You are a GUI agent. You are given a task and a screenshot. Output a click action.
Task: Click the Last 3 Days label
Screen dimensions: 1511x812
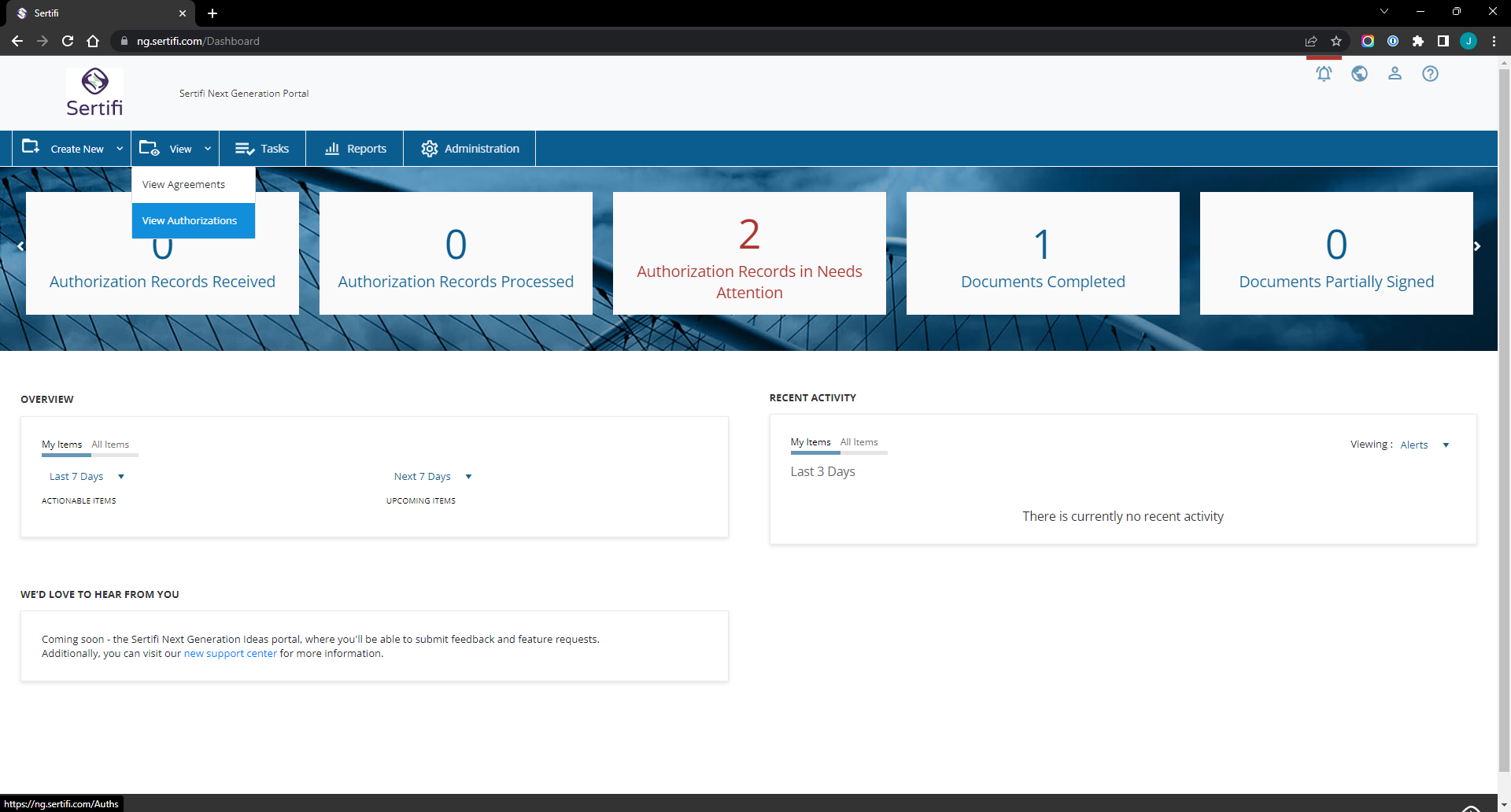822,471
